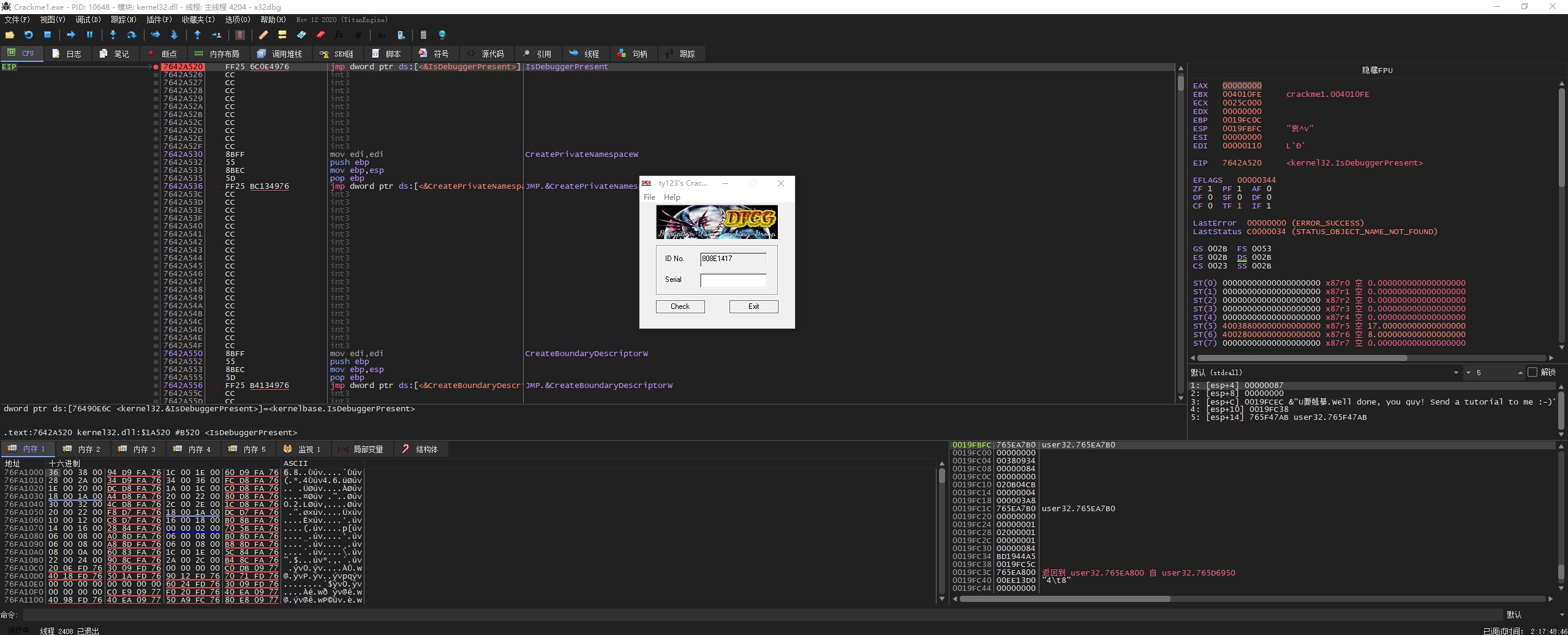
Task: Toggle breakpoint dot at address 7642A520
Action: (x=156, y=67)
